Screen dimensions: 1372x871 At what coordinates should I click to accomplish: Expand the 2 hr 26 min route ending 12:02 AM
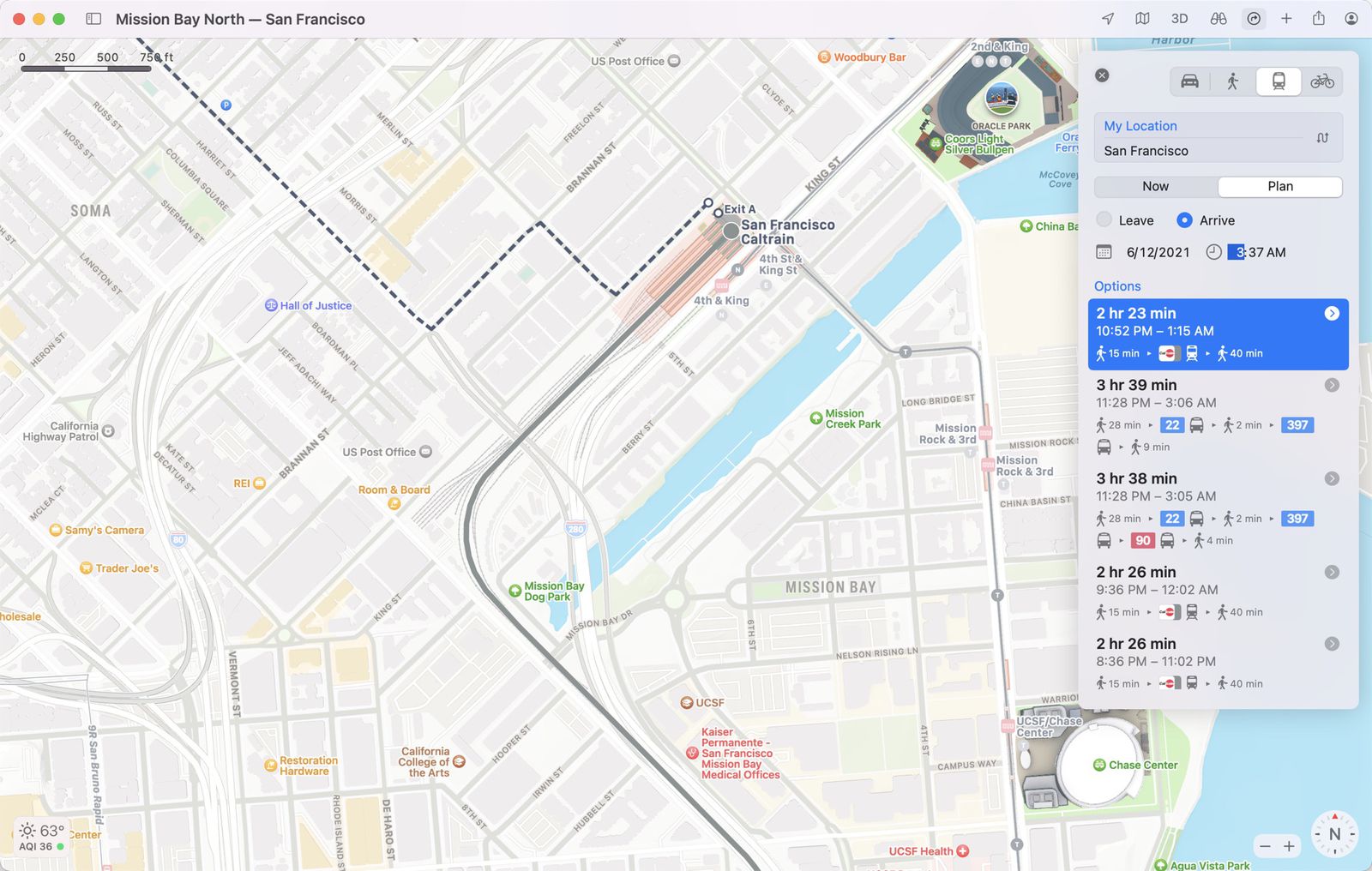pos(1332,572)
